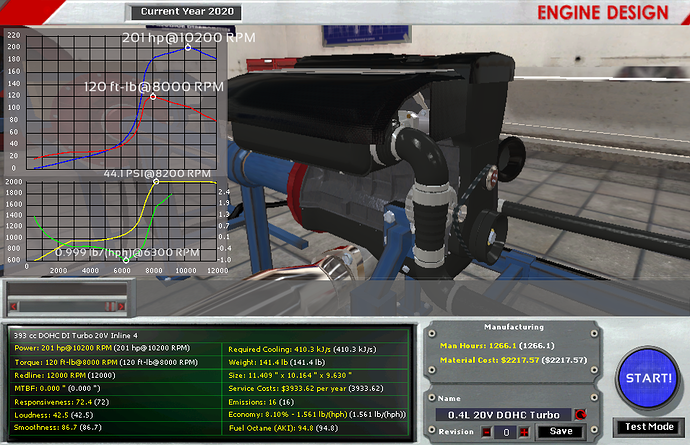Image resolution: width=690 pixels, height=445 pixels.
Task: Click the left red arrow on the scrollbar
Action: pos(14,306)
